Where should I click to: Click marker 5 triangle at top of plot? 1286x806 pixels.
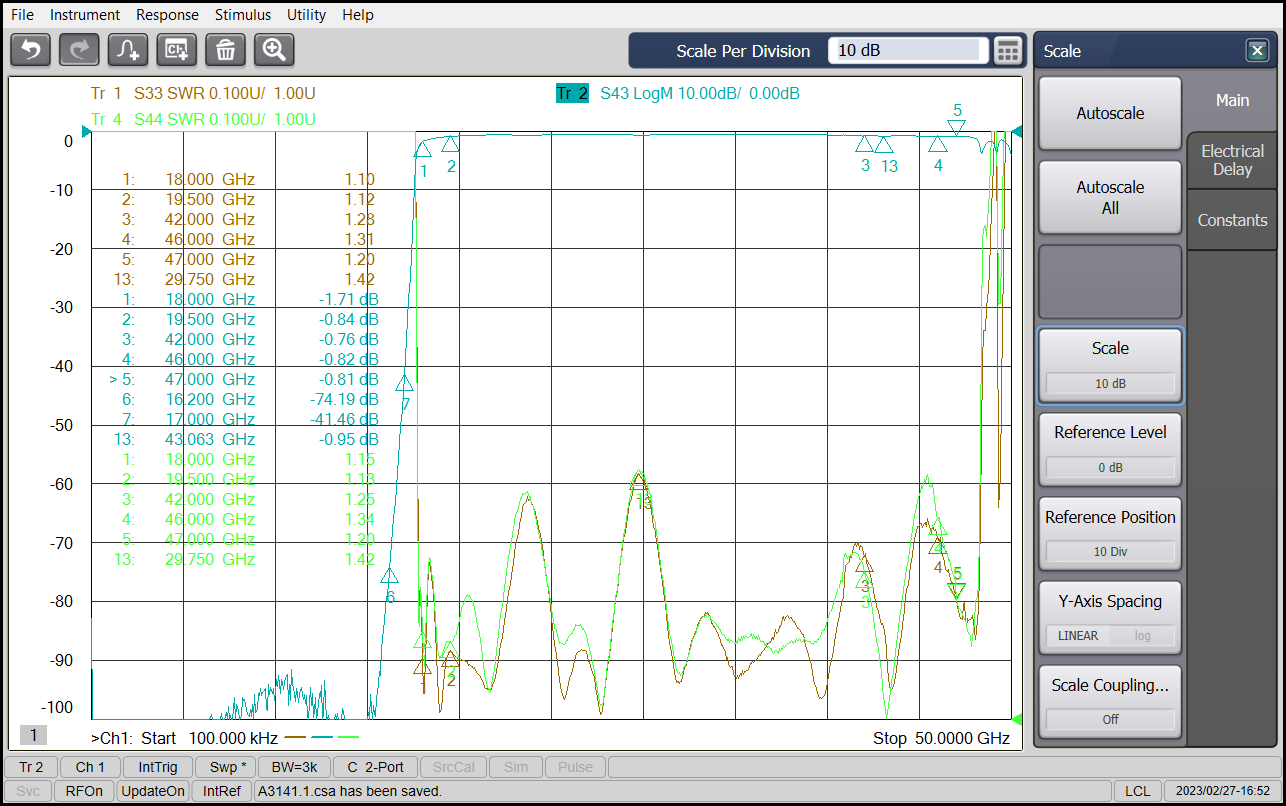coord(956,126)
